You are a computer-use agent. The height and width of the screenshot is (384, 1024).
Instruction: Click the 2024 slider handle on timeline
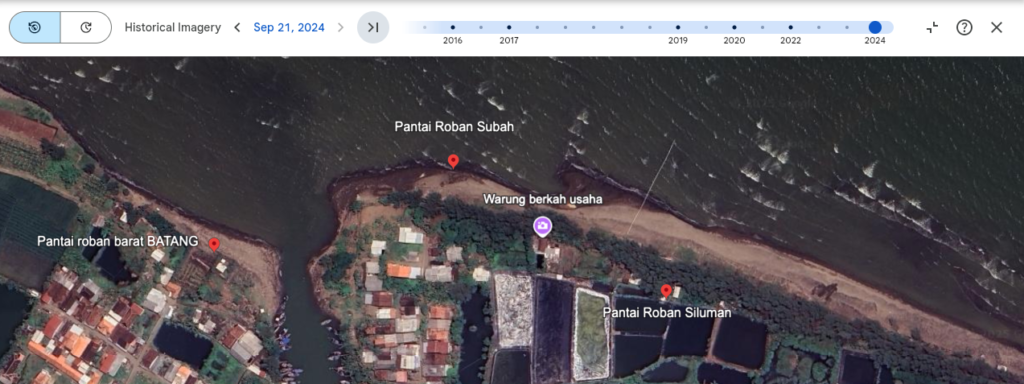(x=875, y=27)
